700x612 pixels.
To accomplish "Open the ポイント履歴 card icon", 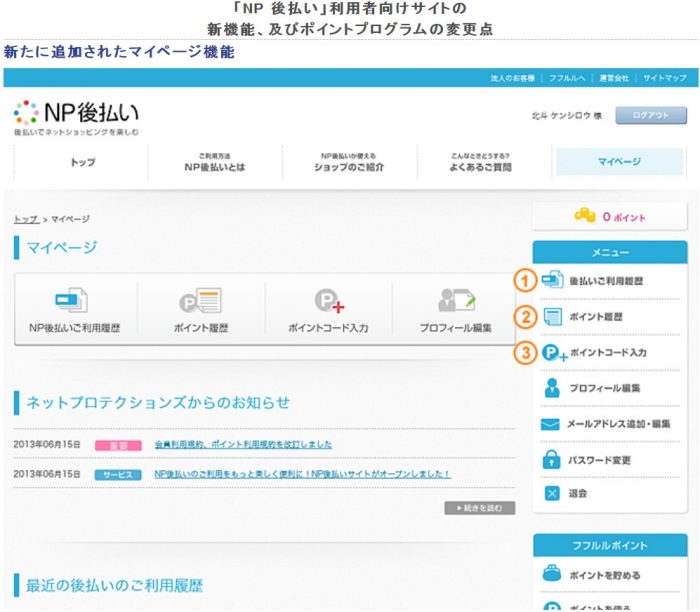I will [200, 300].
